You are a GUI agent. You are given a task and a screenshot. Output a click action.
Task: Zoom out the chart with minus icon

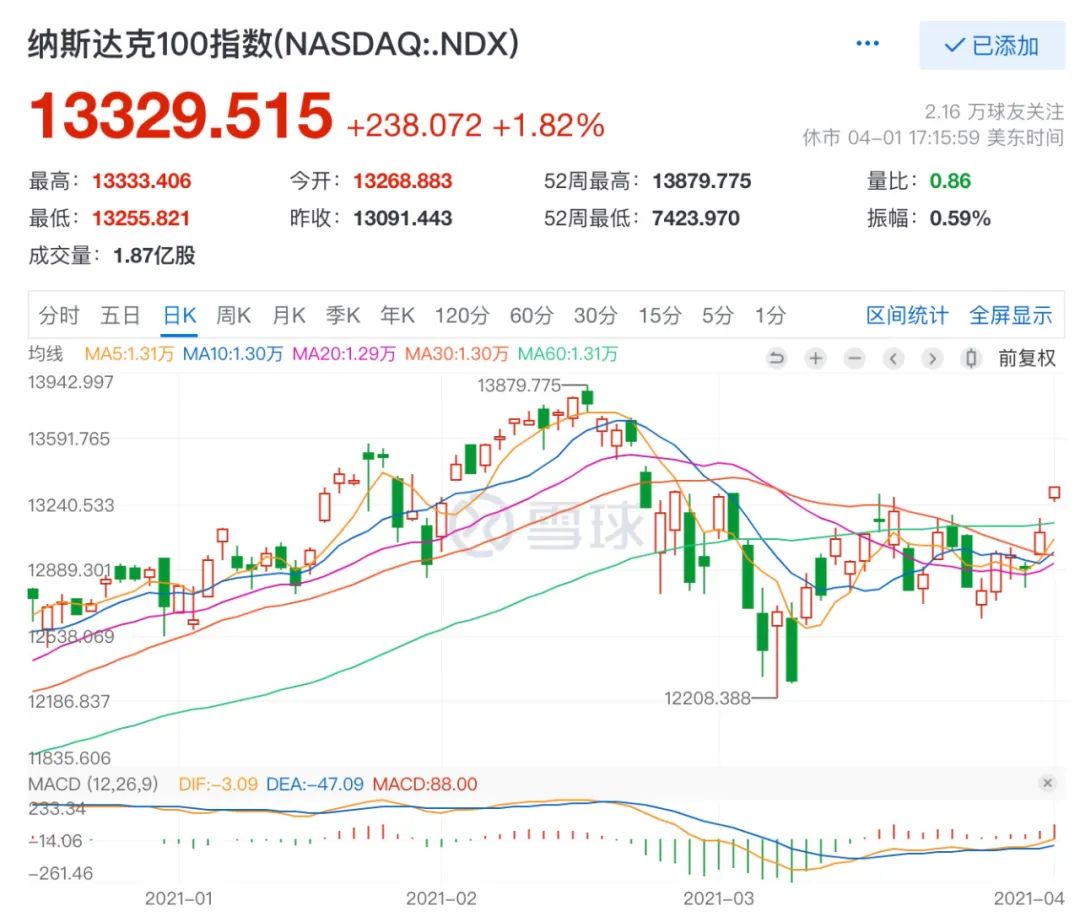[x=854, y=358]
